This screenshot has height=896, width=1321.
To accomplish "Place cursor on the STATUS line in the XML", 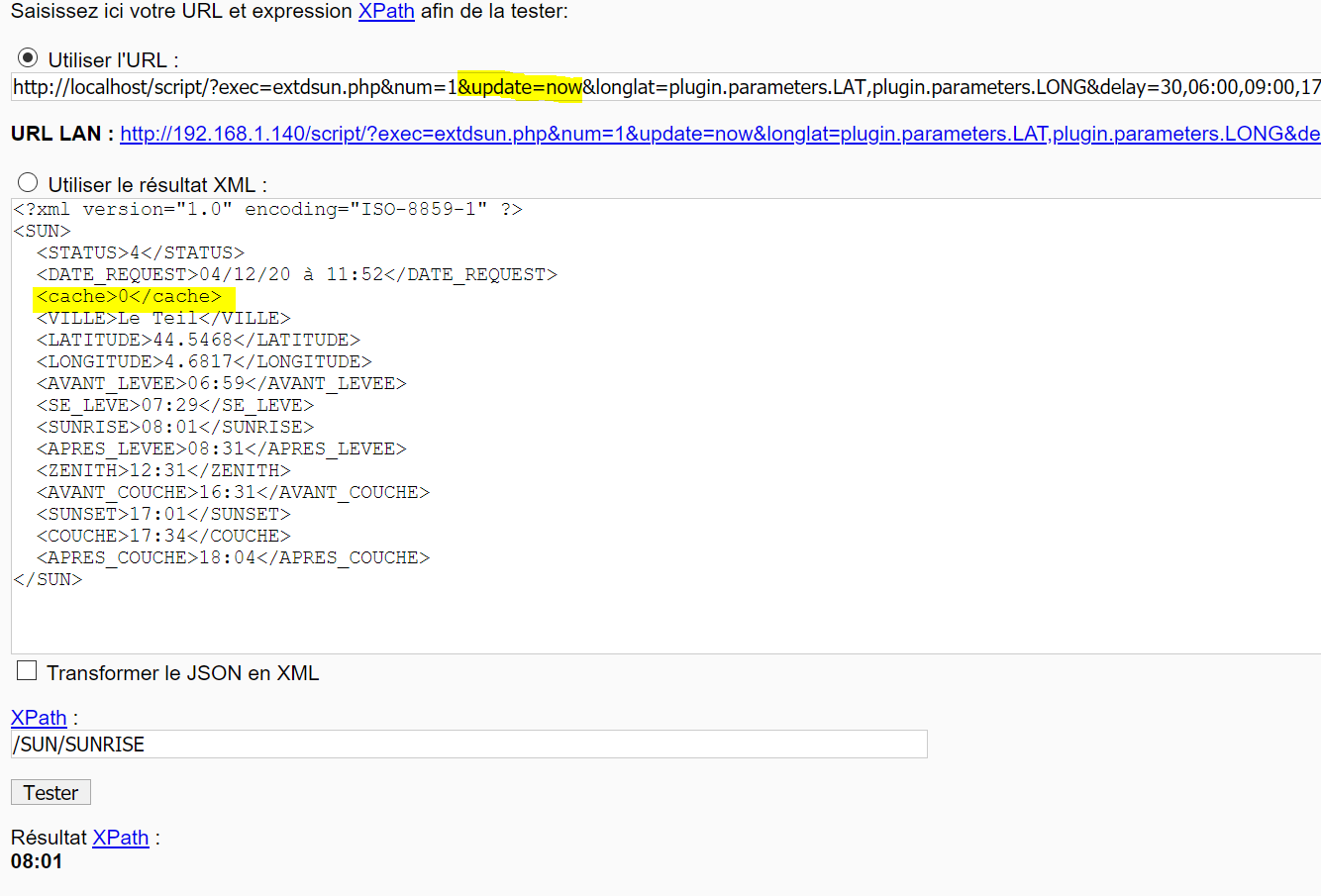I will tap(140, 252).
